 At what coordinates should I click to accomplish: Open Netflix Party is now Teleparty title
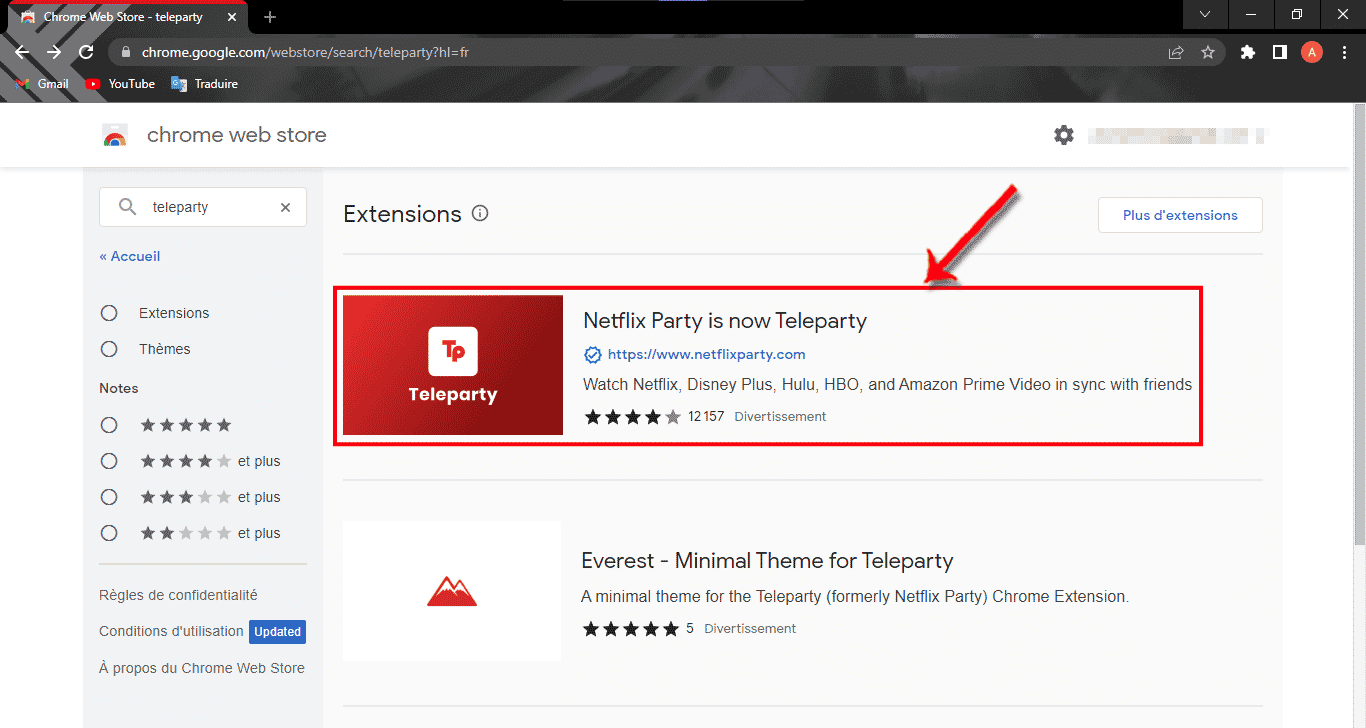click(725, 321)
